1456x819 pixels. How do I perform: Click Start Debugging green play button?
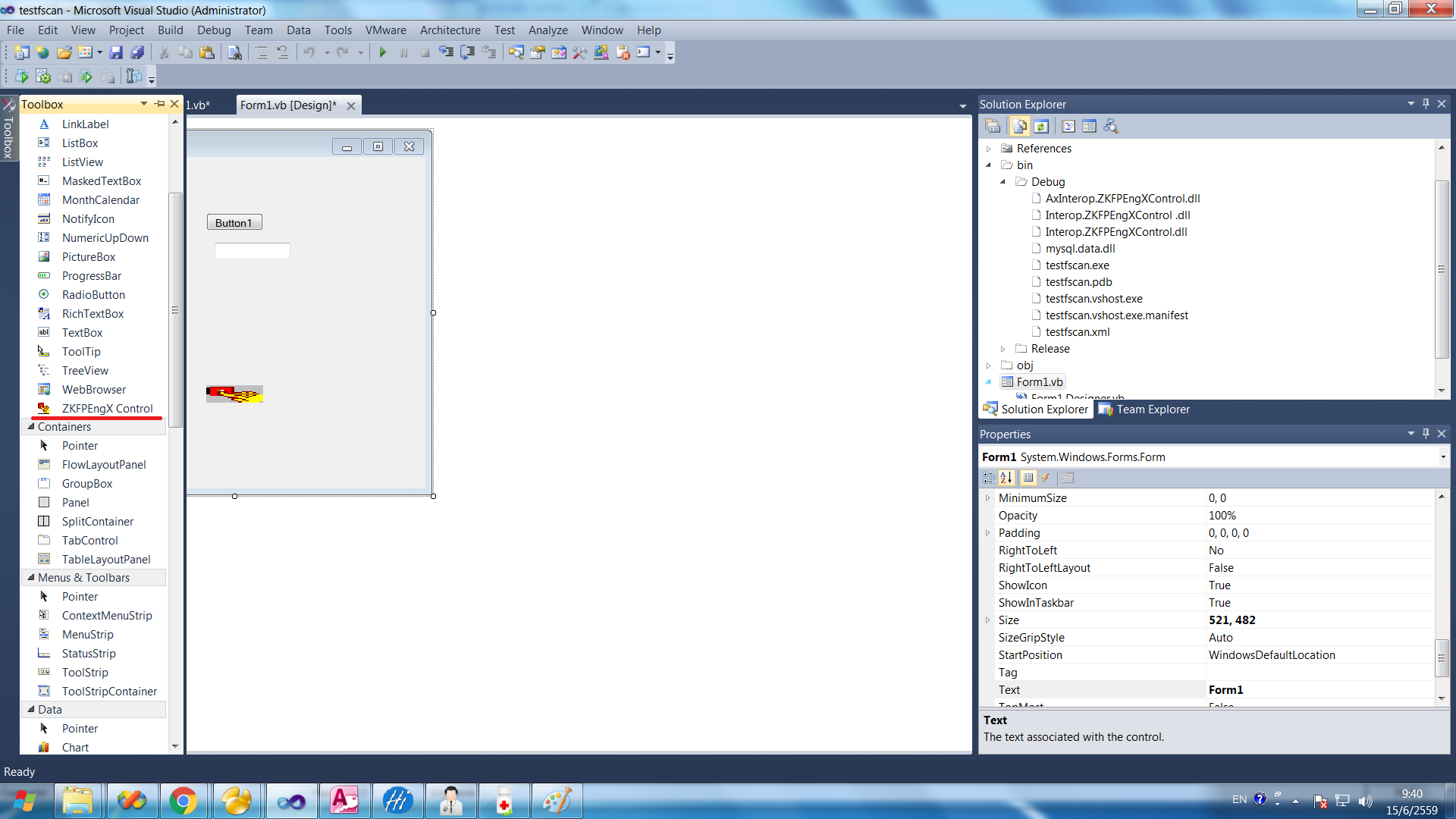[x=383, y=52]
